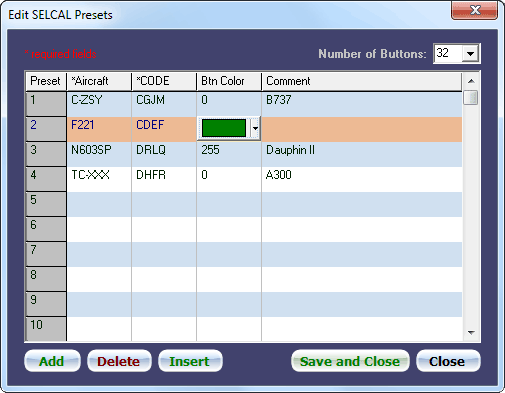Click the empty CODE cell in row 5
The width and height of the screenshot is (505, 393).
coord(164,204)
